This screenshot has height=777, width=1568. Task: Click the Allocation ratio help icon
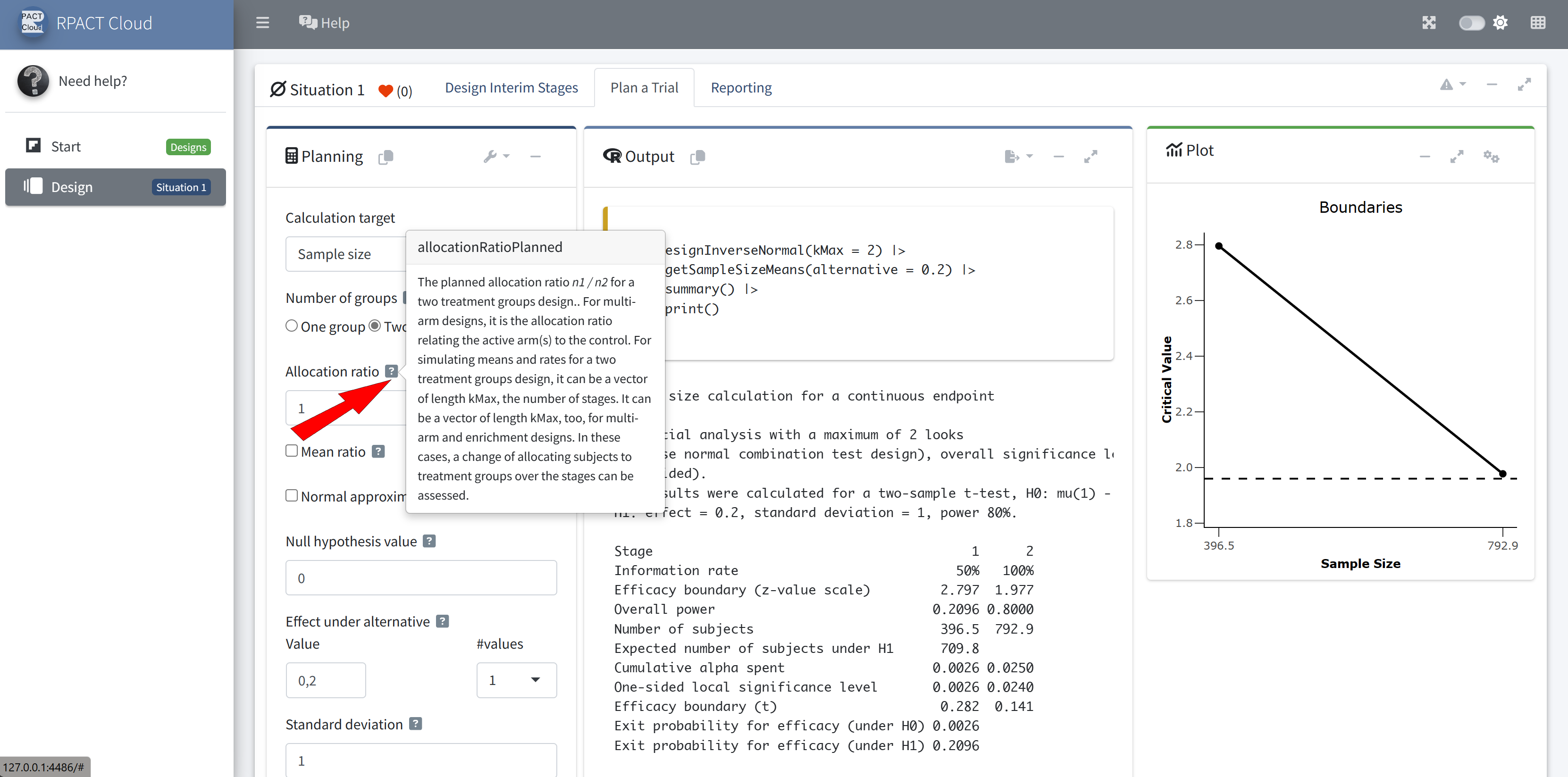(x=391, y=371)
